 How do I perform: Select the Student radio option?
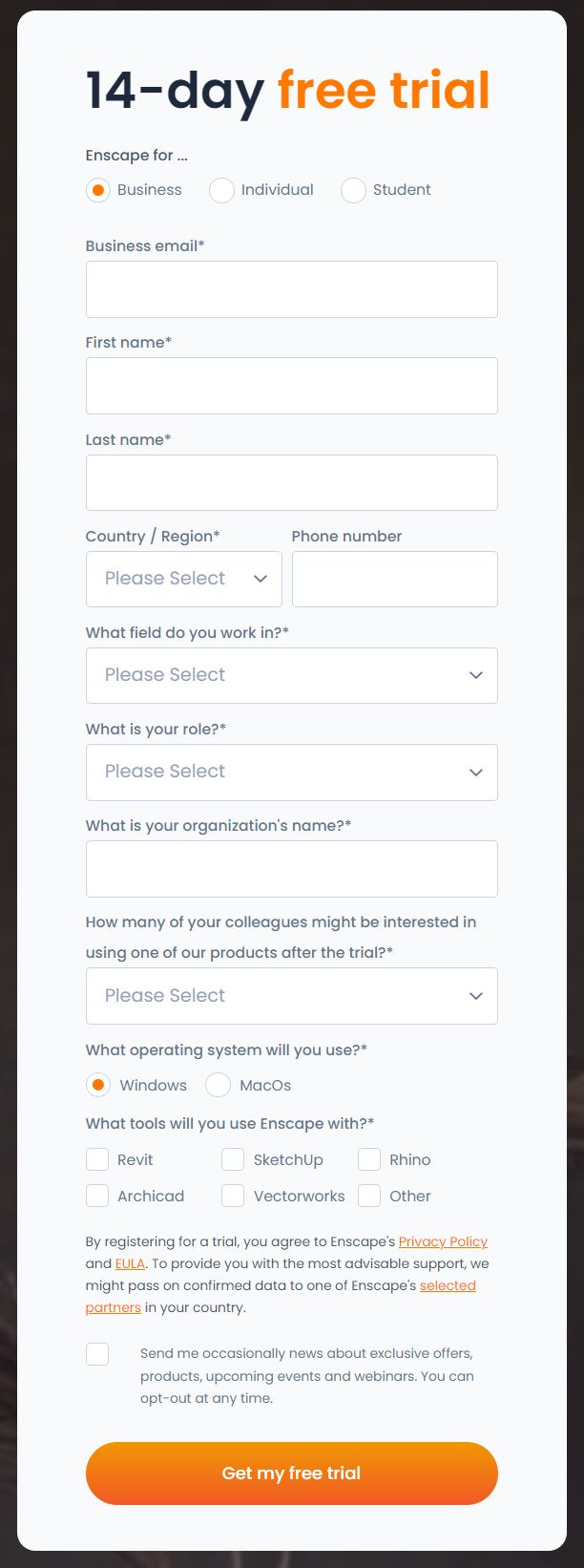[353, 190]
